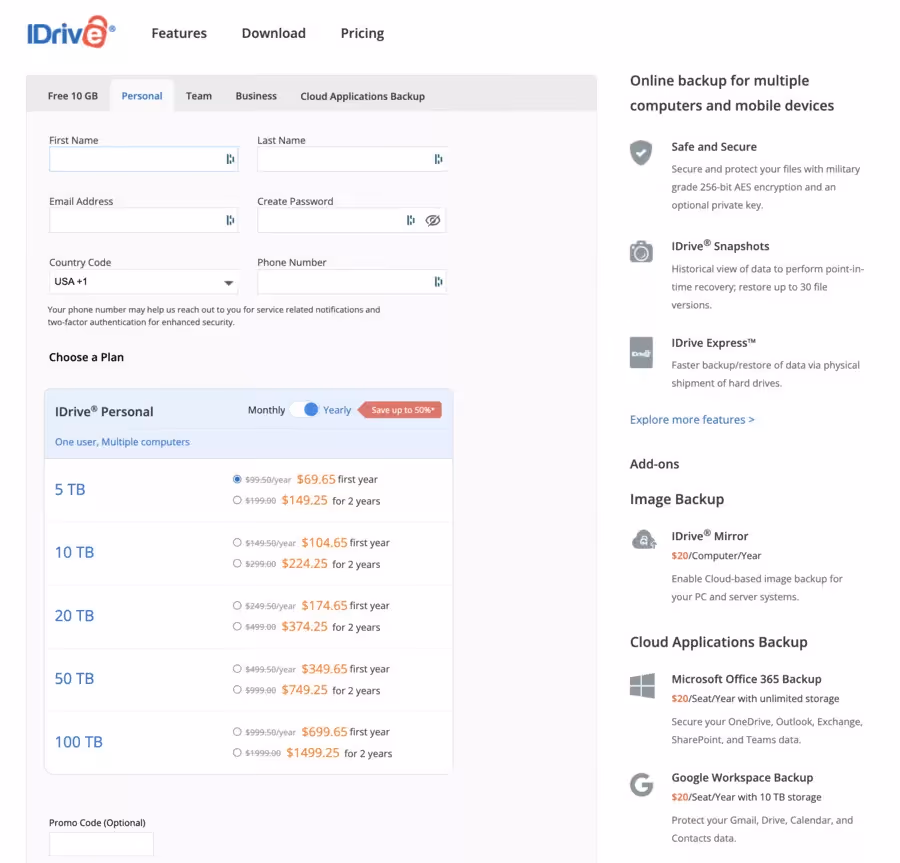Screen dimensions: 900x863
Task: Switch to Cloud Applications Backup tab
Action: tap(363, 96)
